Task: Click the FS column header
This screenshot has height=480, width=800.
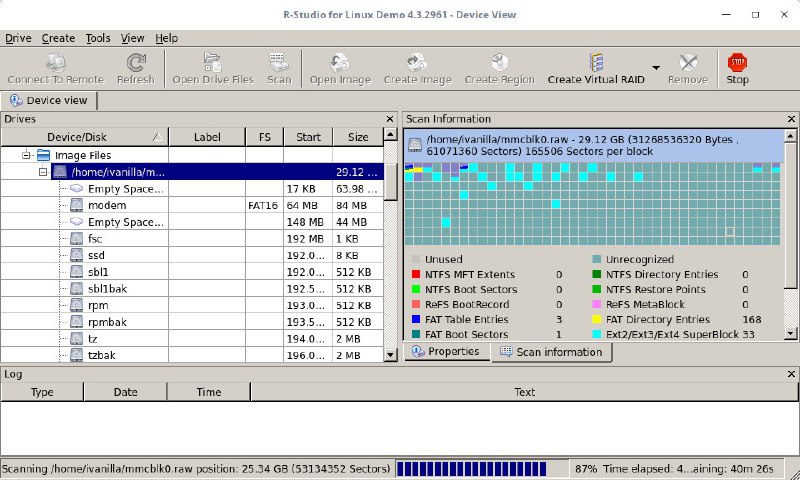Action: (264, 137)
